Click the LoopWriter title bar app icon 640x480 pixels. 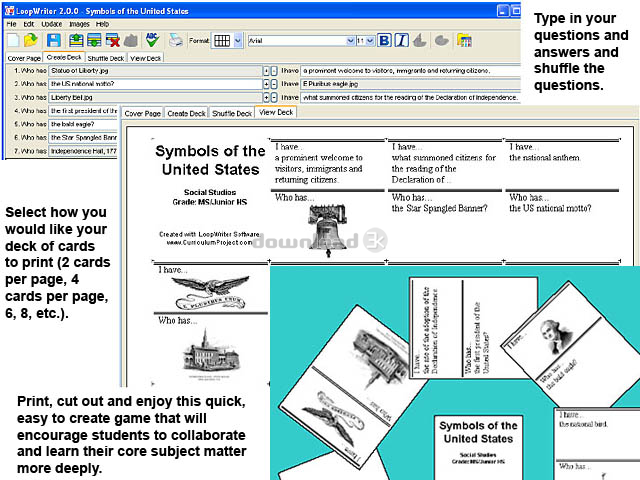pyautogui.click(x=9, y=11)
